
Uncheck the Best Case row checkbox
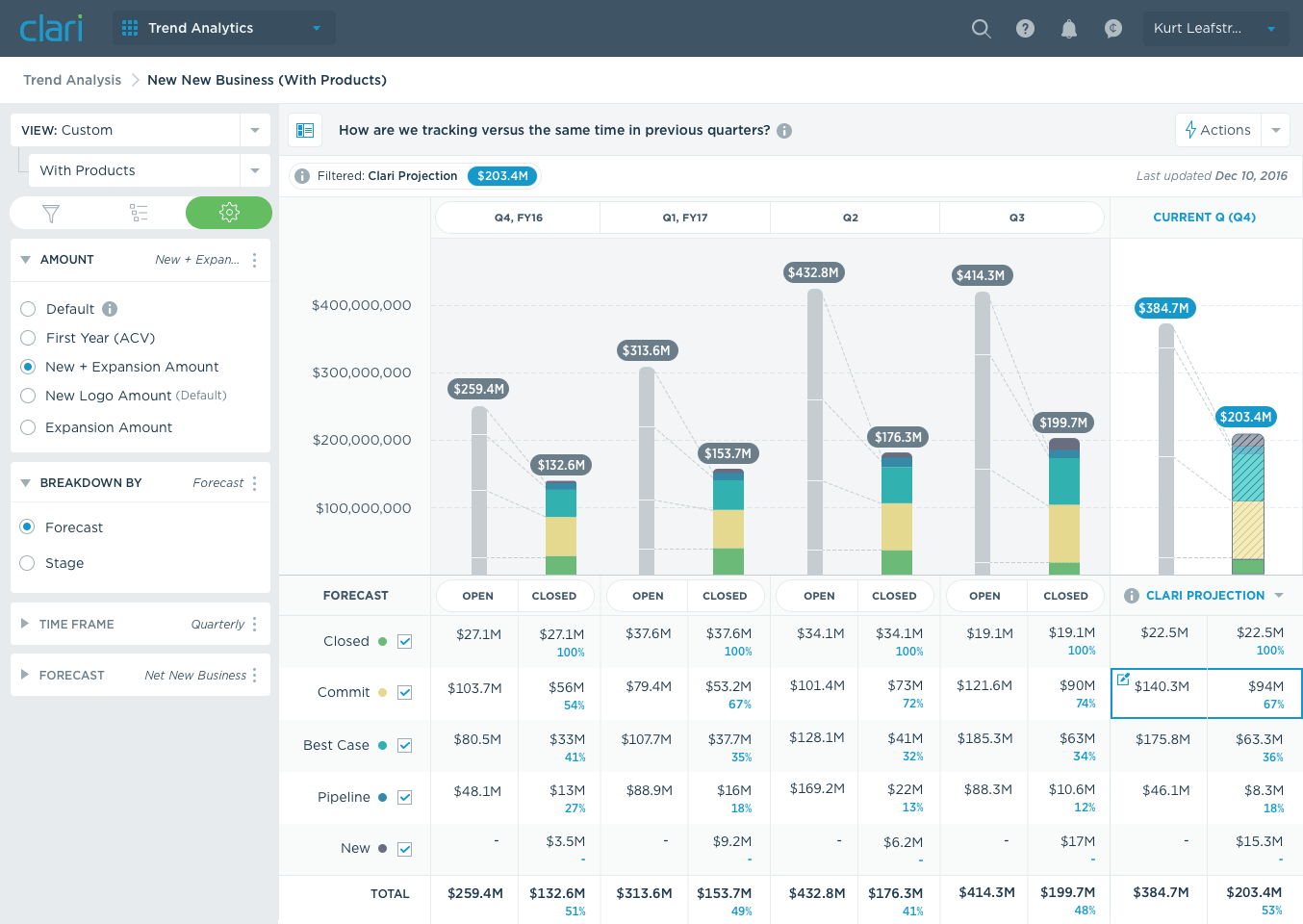pyautogui.click(x=405, y=746)
